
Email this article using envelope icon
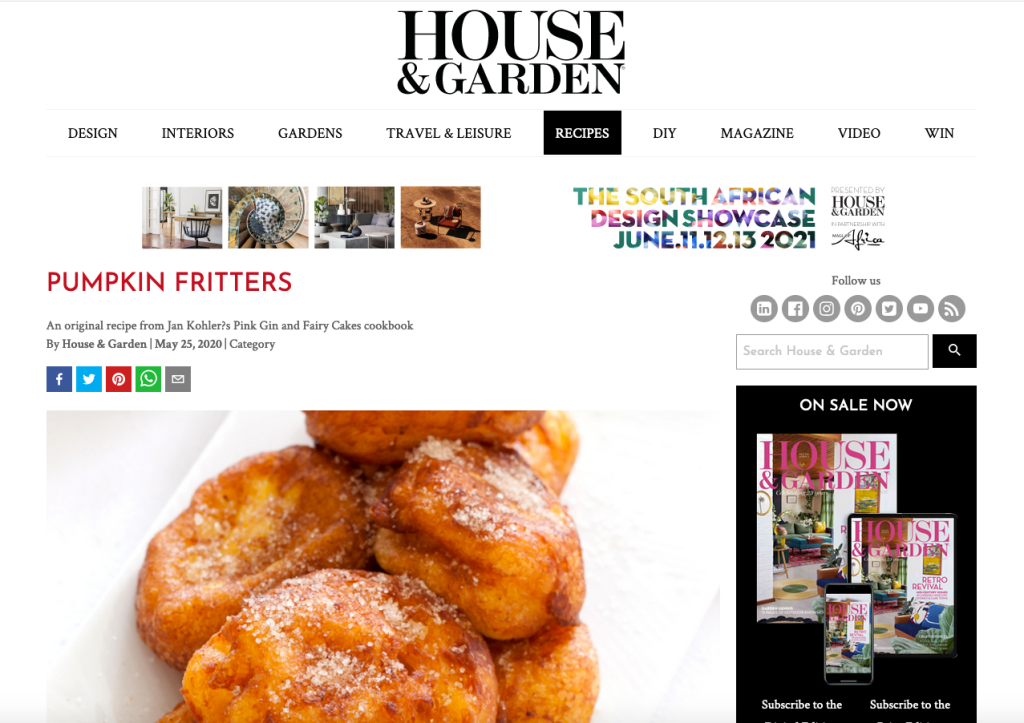[x=178, y=379]
